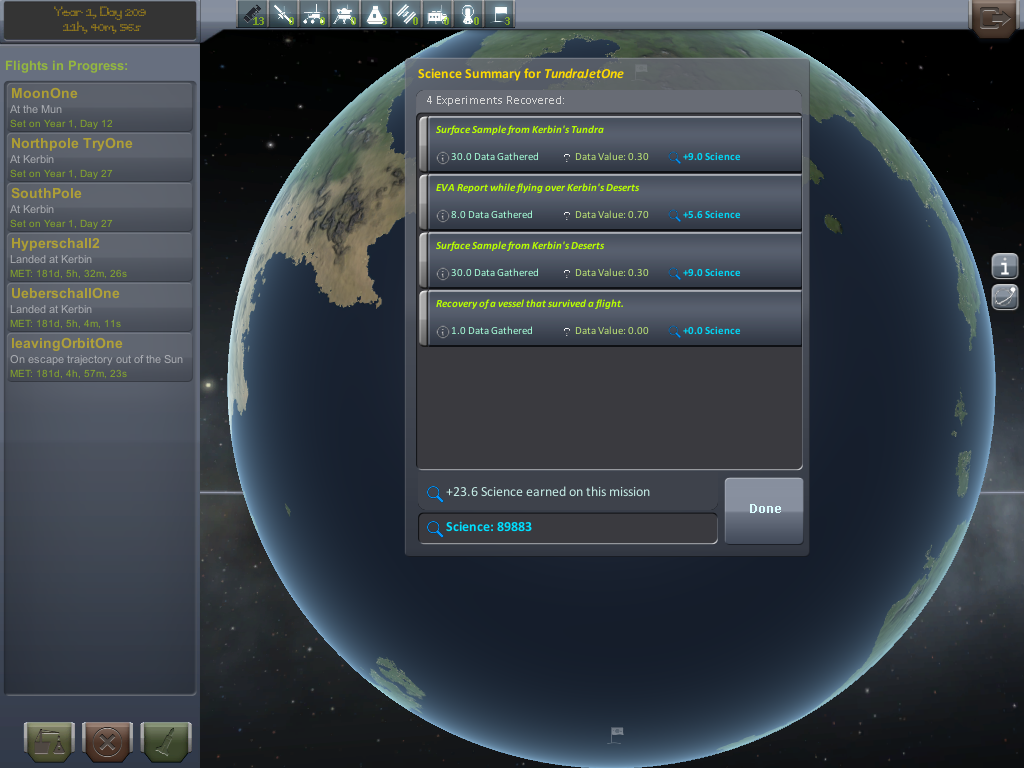
Task: Toggle the probes filter
Action: 283,14
